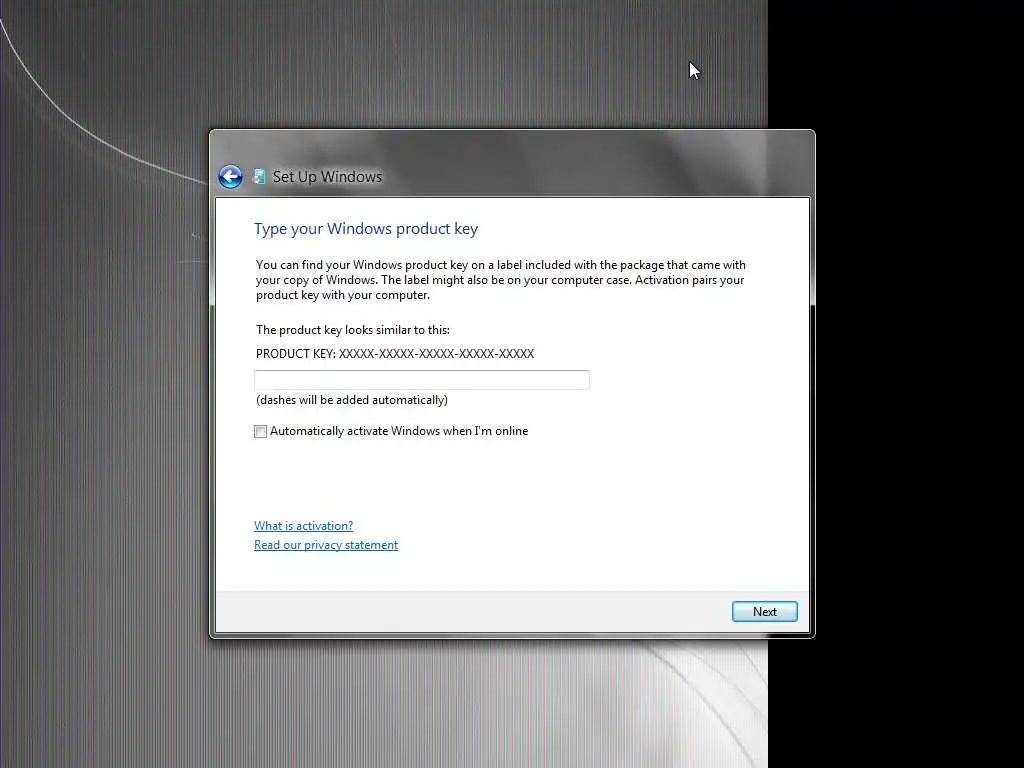This screenshot has width=1024, height=768.
Task: Click the blue back arrow button
Action: coord(230,176)
